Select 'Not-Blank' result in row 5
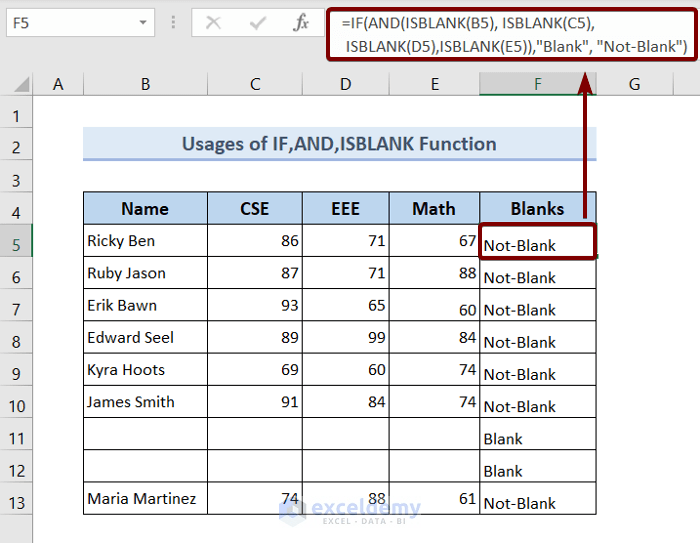This screenshot has width=700, height=543. pyautogui.click(x=538, y=241)
